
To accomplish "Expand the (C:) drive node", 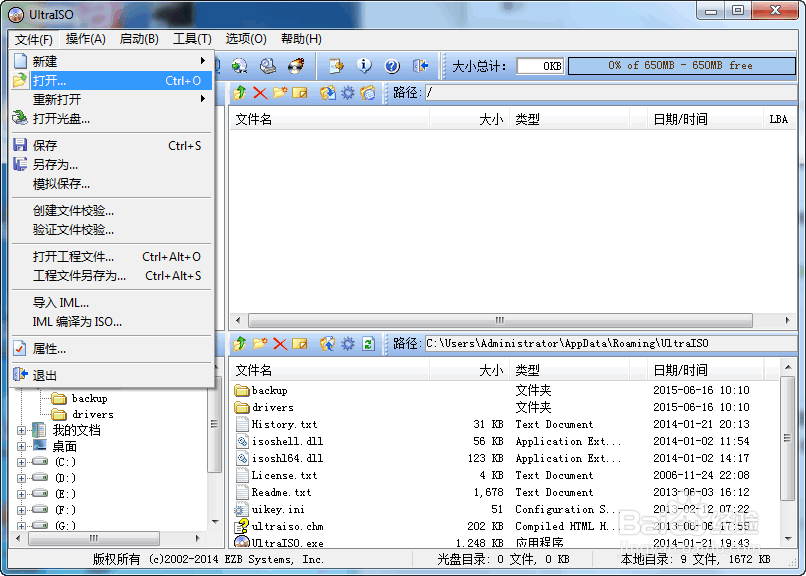I will tap(21, 462).
